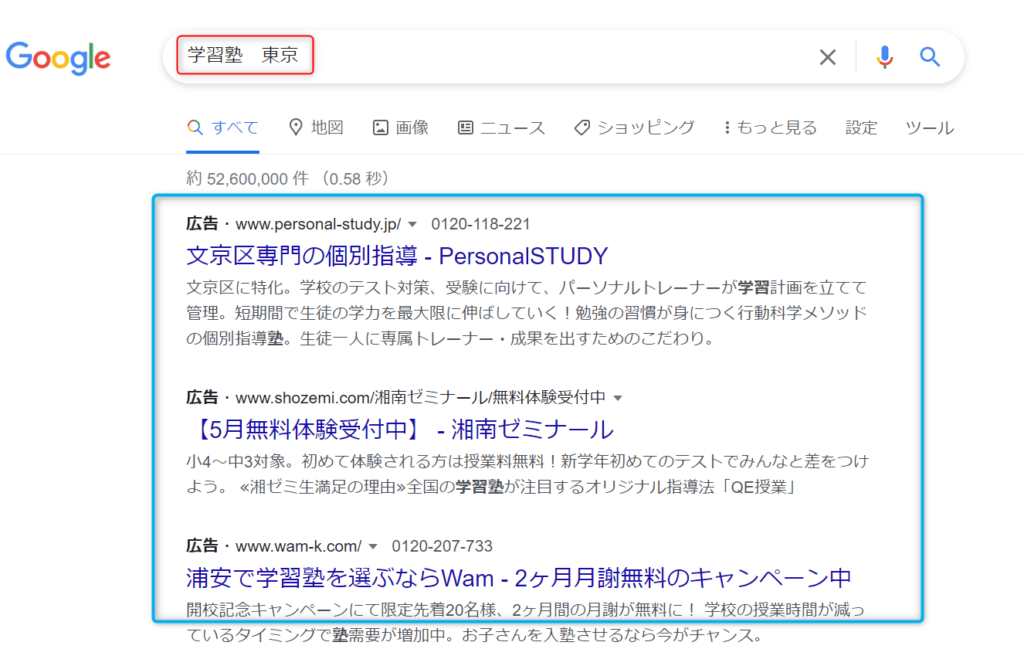
Task: Open the ショッピング tab
Action: (634, 128)
